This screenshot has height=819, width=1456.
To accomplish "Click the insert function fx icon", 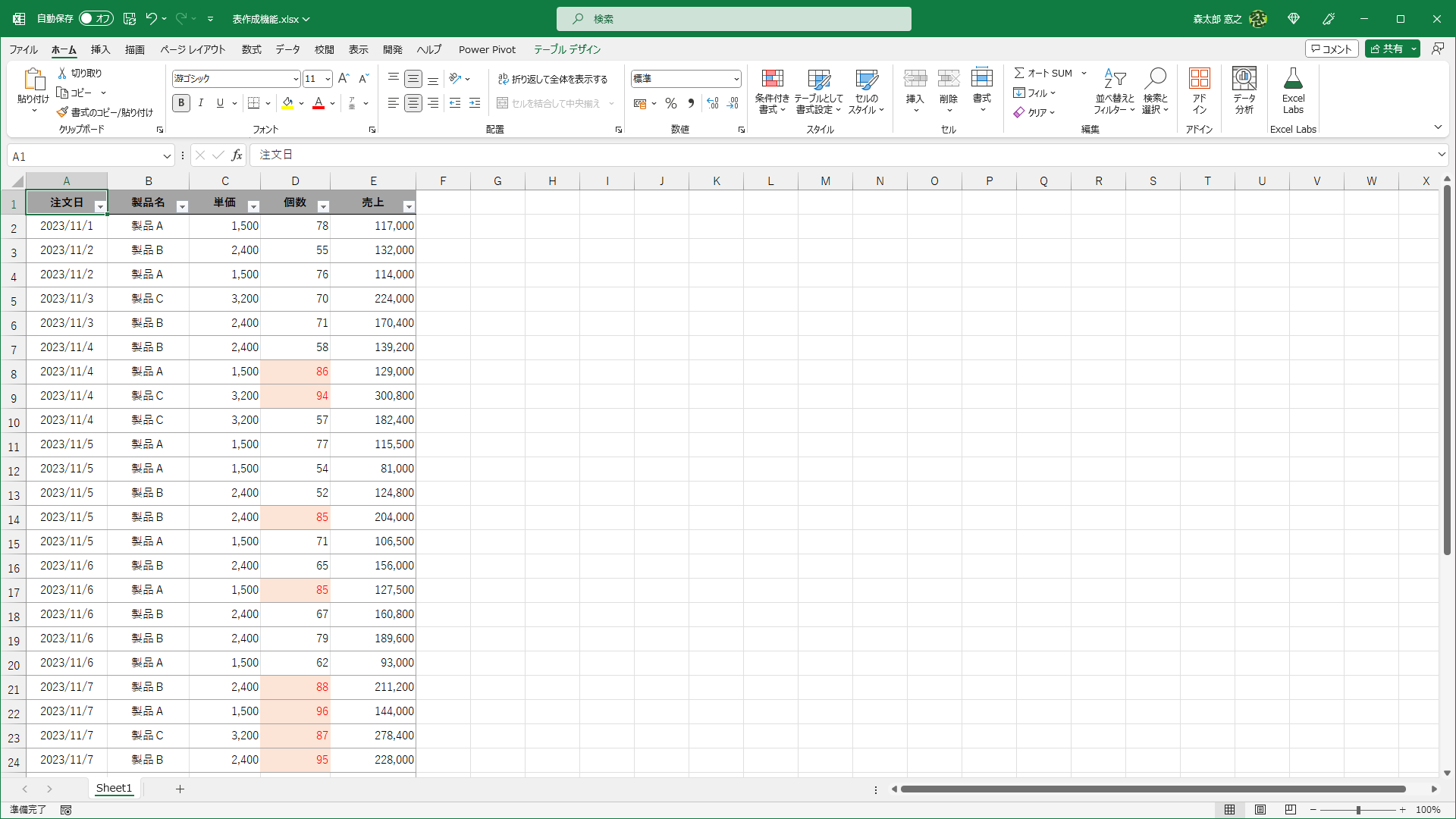I will (237, 155).
